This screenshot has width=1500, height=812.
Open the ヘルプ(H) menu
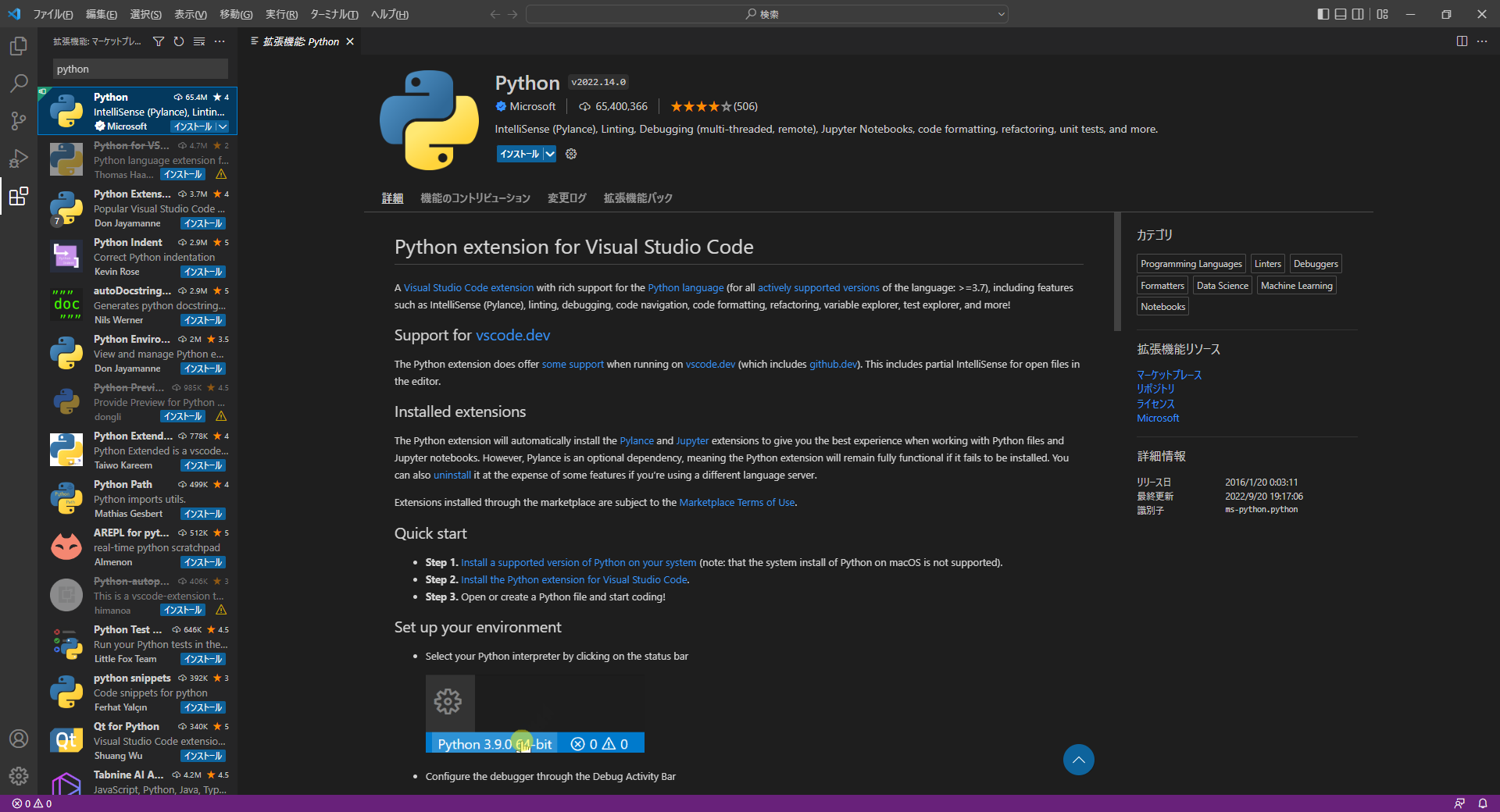click(389, 14)
